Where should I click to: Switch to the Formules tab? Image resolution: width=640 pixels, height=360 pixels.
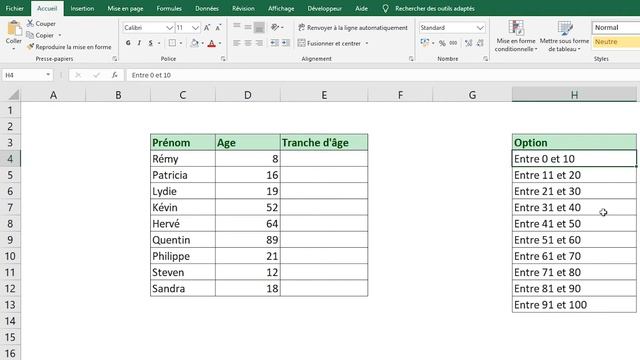tap(169, 8)
